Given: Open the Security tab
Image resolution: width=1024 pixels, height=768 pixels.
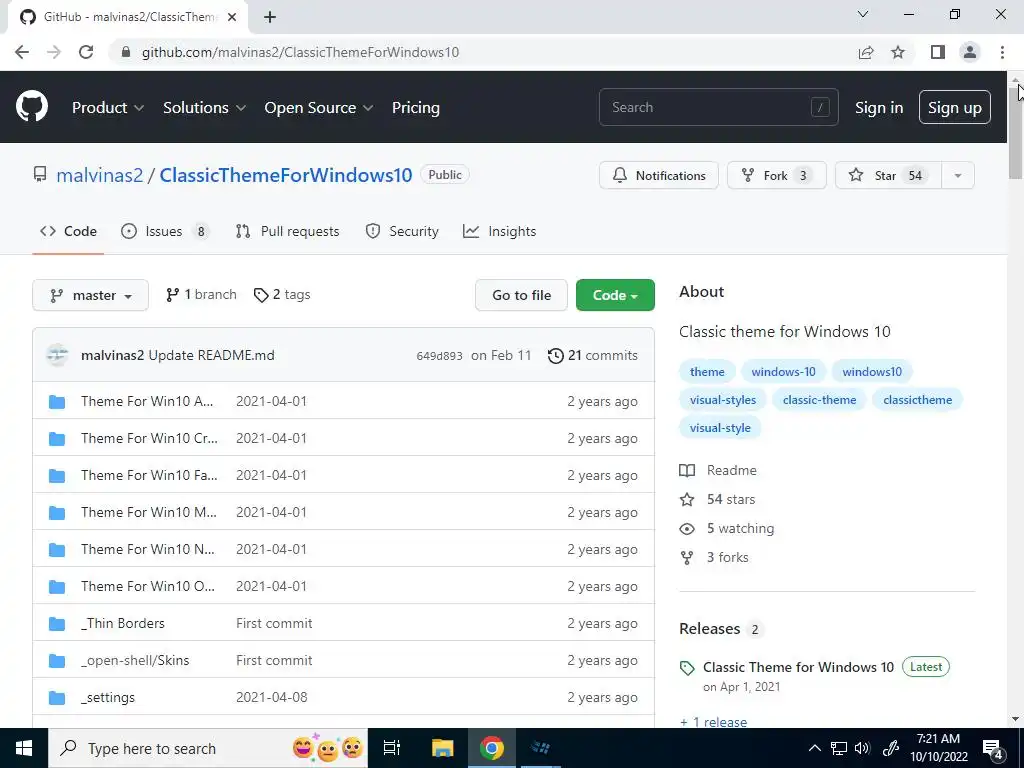Looking at the screenshot, I should pyautogui.click(x=402, y=231).
